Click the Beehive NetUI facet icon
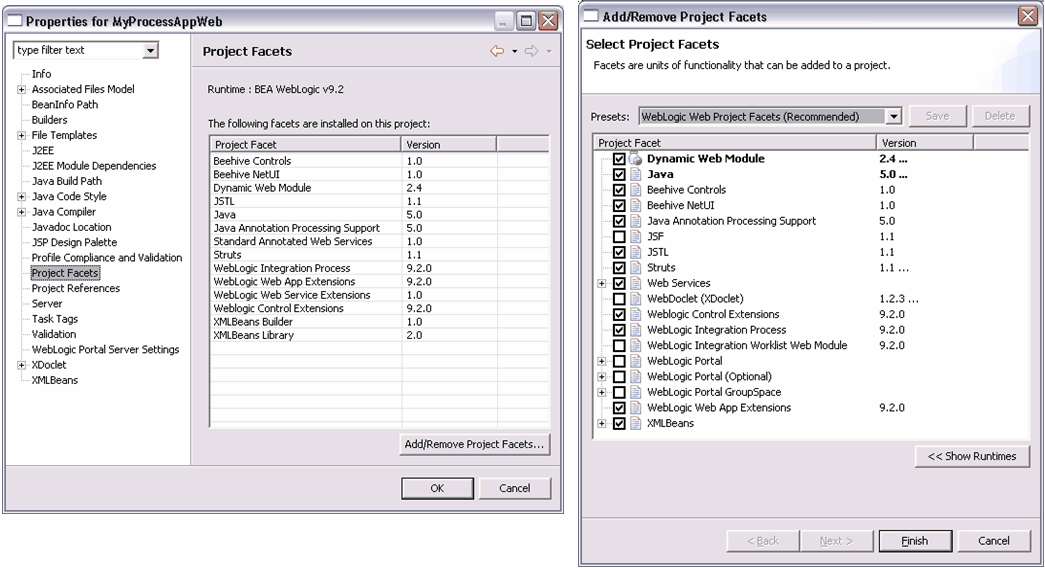This screenshot has height=568, width=1045. click(x=635, y=205)
